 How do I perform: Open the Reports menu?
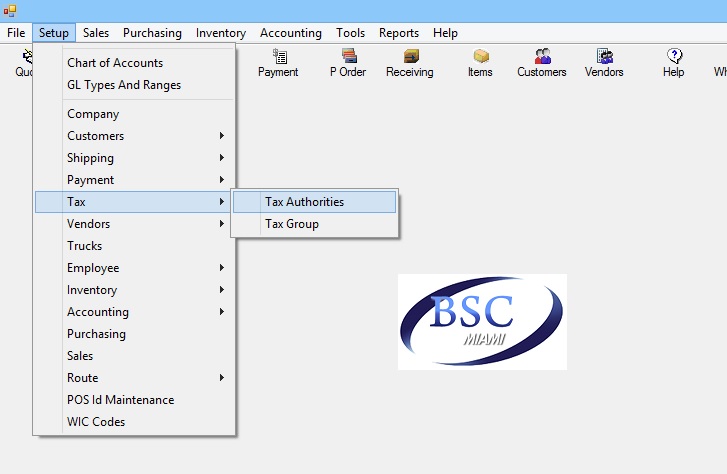399,33
